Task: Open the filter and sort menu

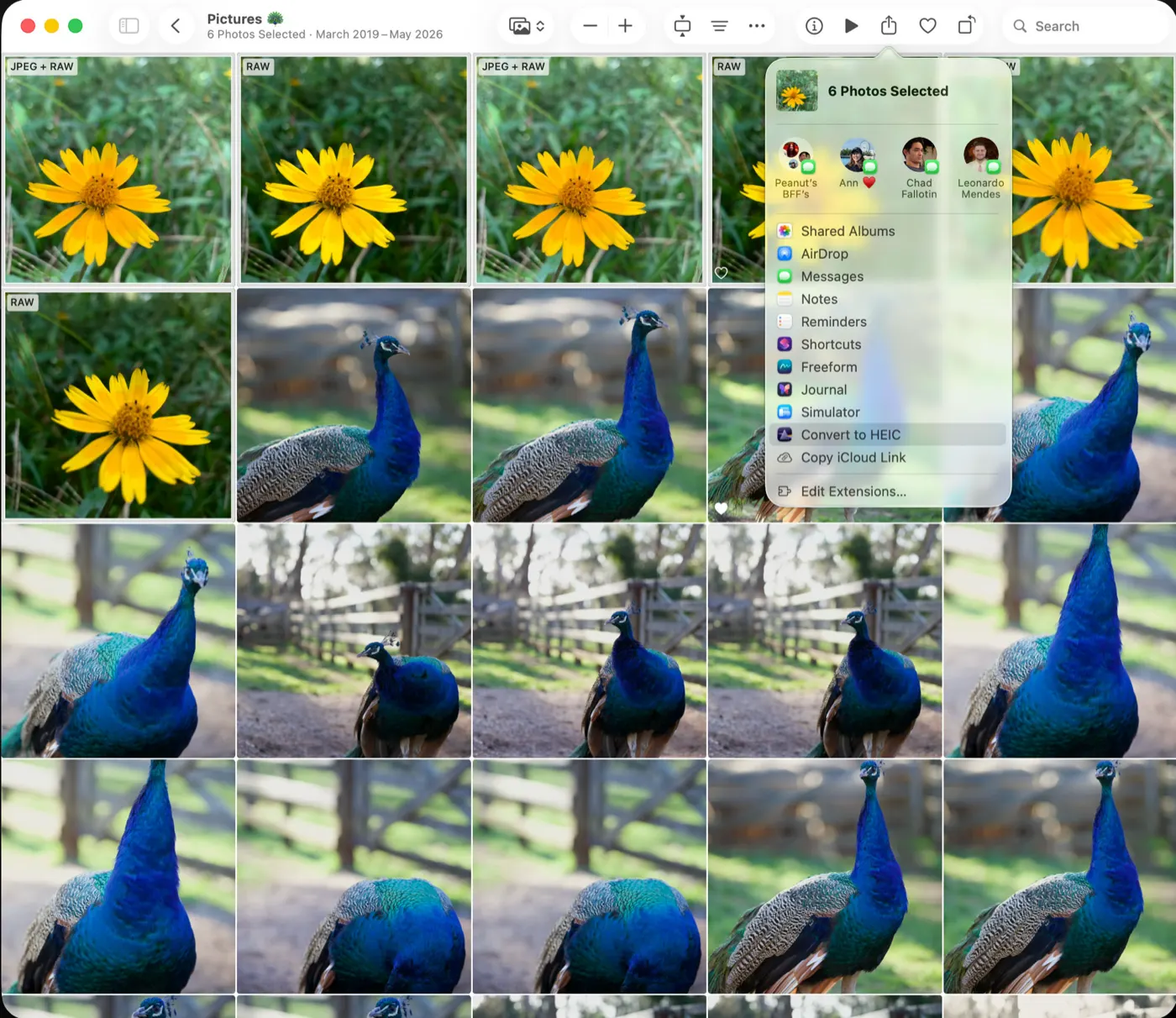Action: click(x=720, y=26)
